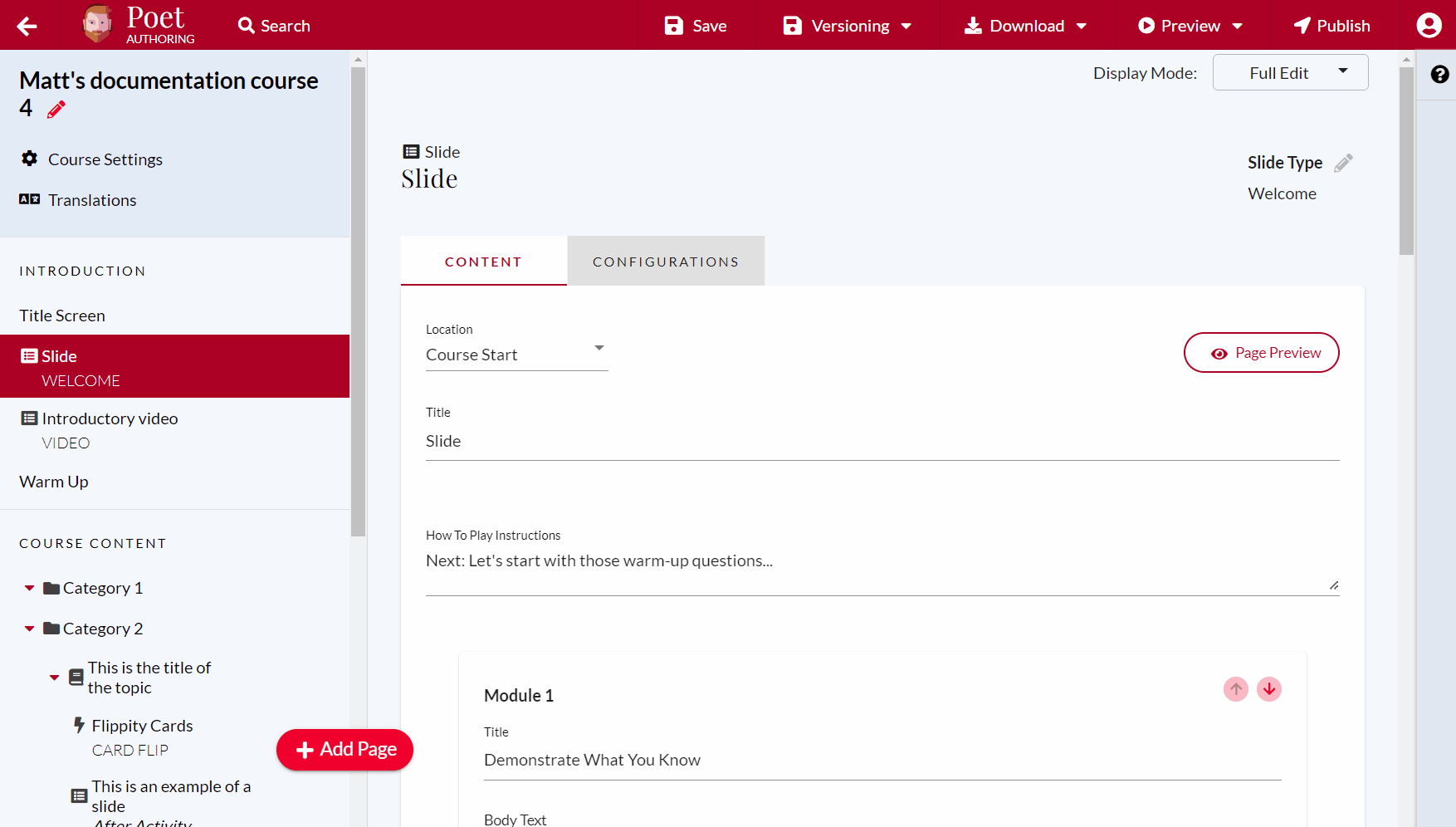
Task: Open the user account menu
Action: 1429,25
